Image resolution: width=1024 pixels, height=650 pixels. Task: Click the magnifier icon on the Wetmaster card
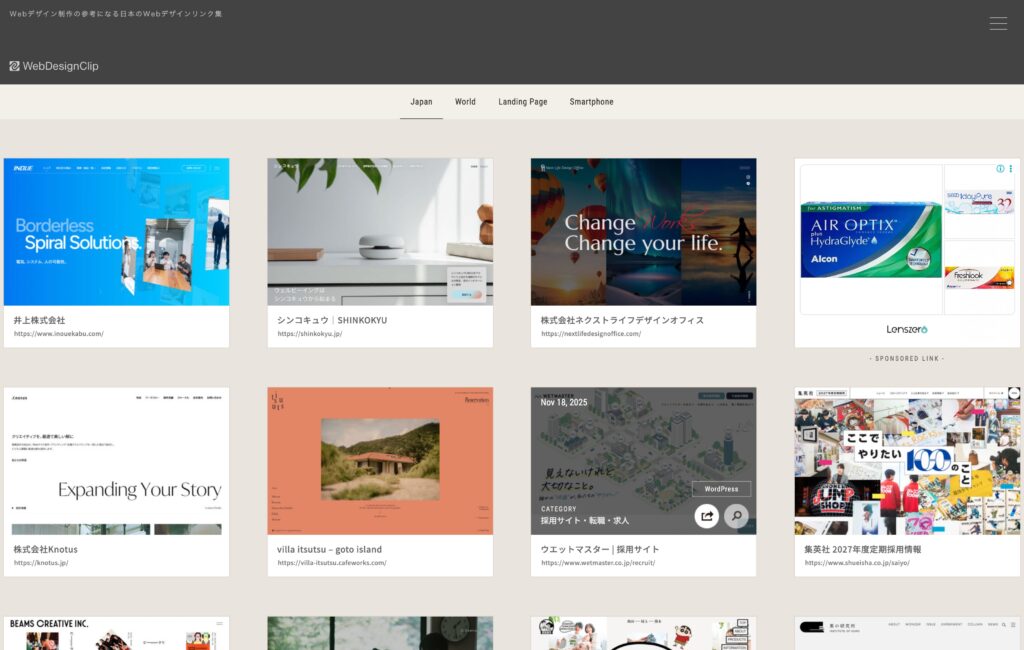(x=736, y=516)
